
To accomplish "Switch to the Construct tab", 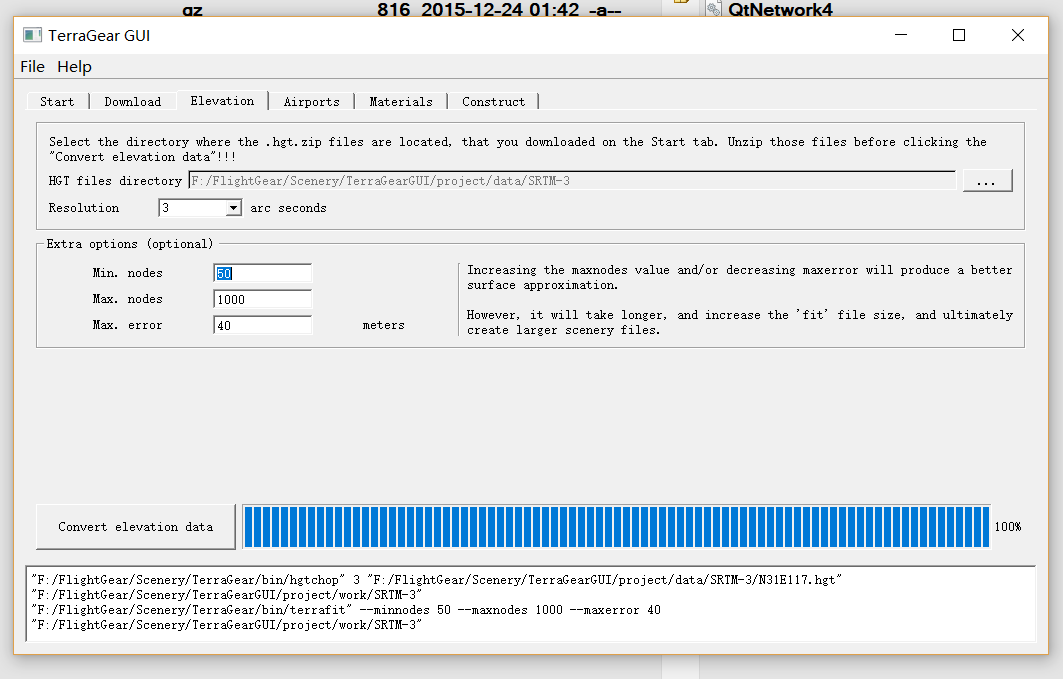I will [x=494, y=102].
